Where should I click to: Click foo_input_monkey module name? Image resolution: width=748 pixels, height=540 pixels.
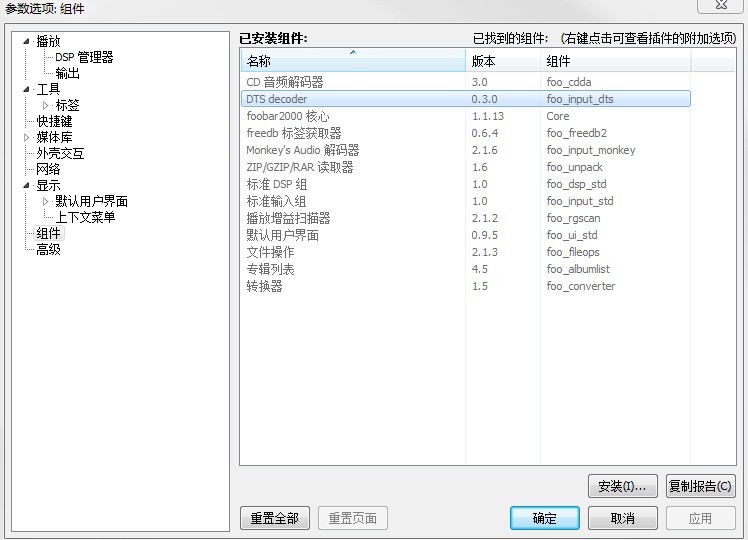click(591, 150)
